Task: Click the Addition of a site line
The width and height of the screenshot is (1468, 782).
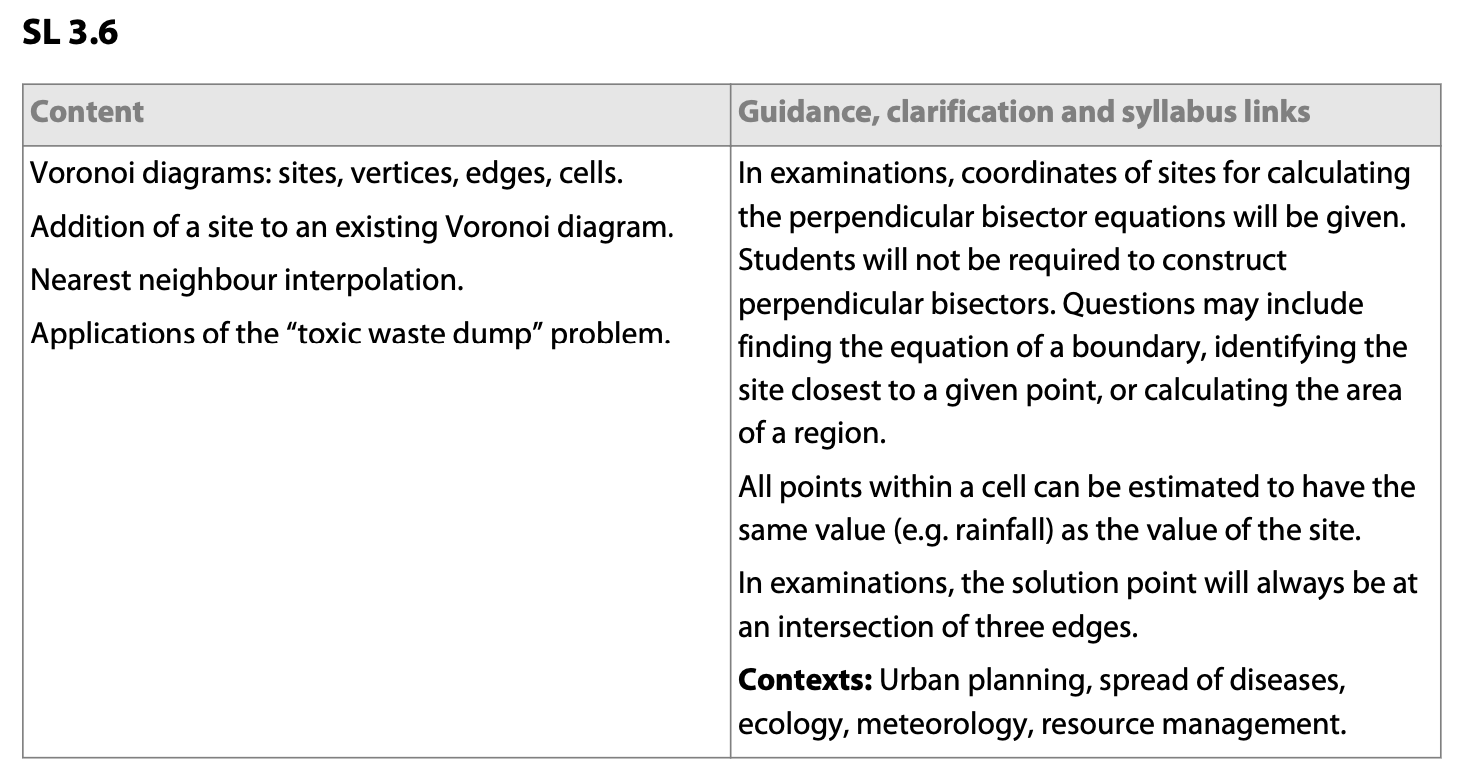Action: point(352,227)
